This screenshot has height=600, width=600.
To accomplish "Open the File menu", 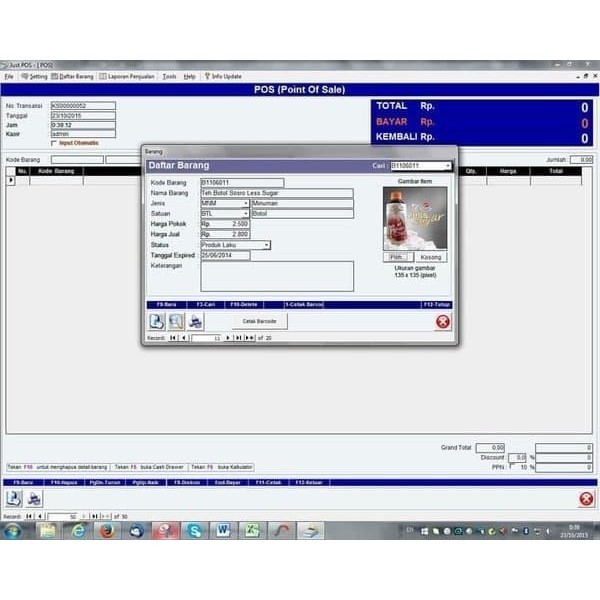I will [x=9, y=77].
